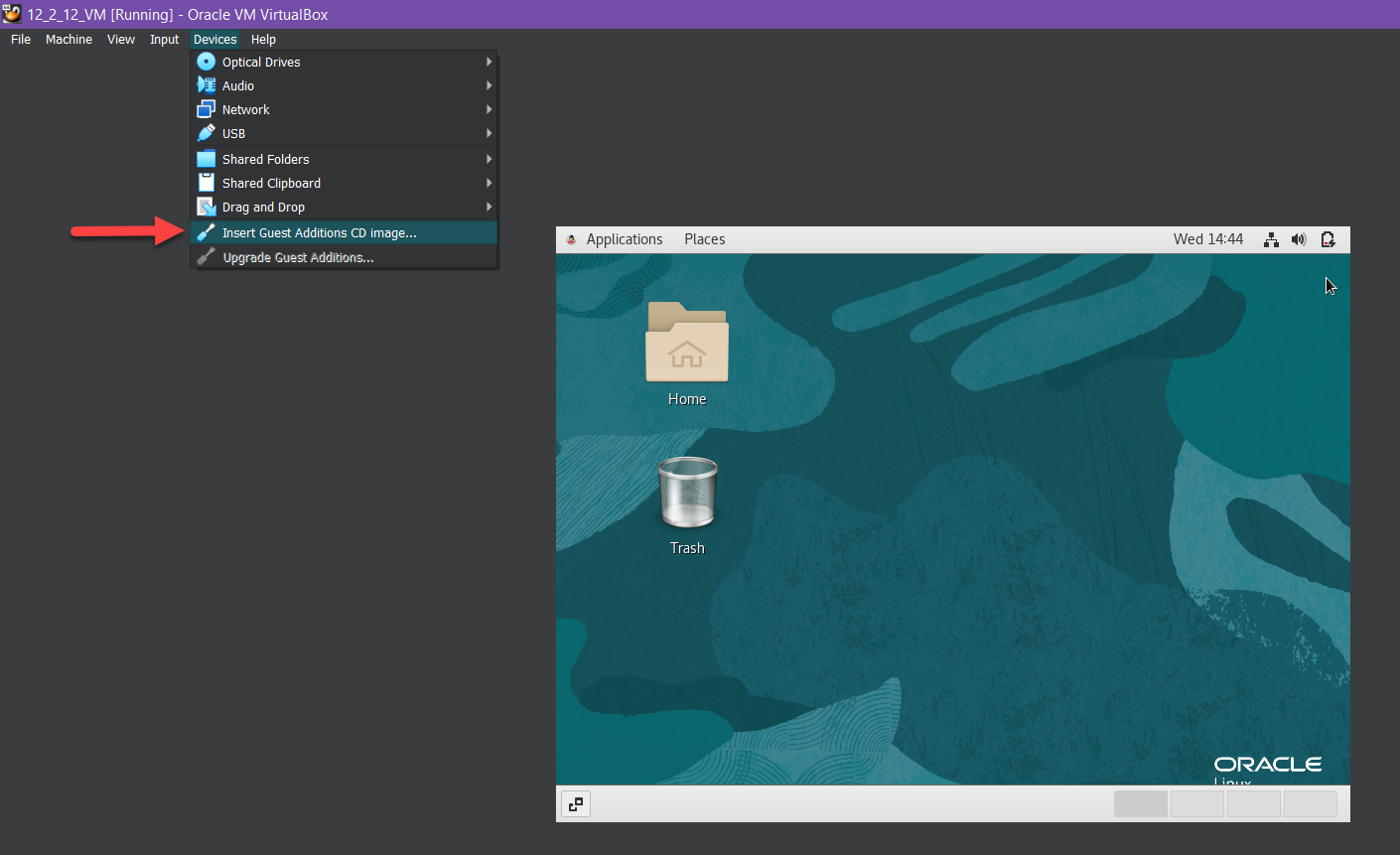Click the Audio speaker icon in menu
This screenshot has width=1400, height=855.
pos(207,85)
